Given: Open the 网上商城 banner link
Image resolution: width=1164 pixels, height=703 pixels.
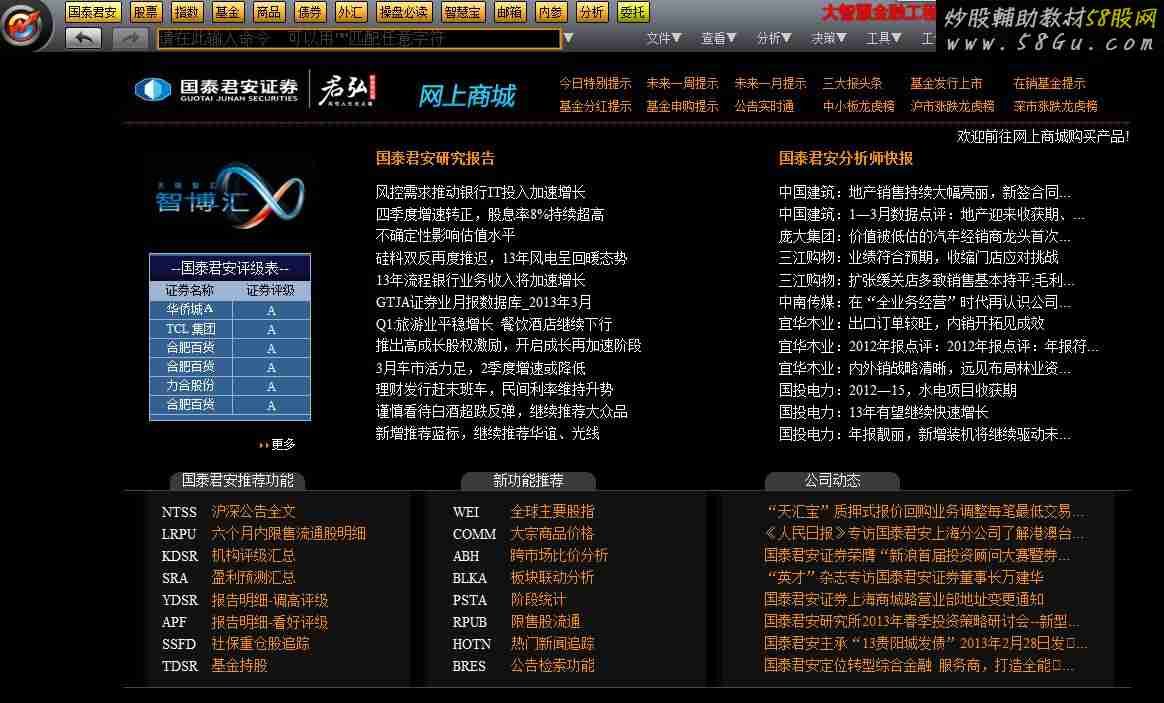Looking at the screenshot, I should (467, 96).
